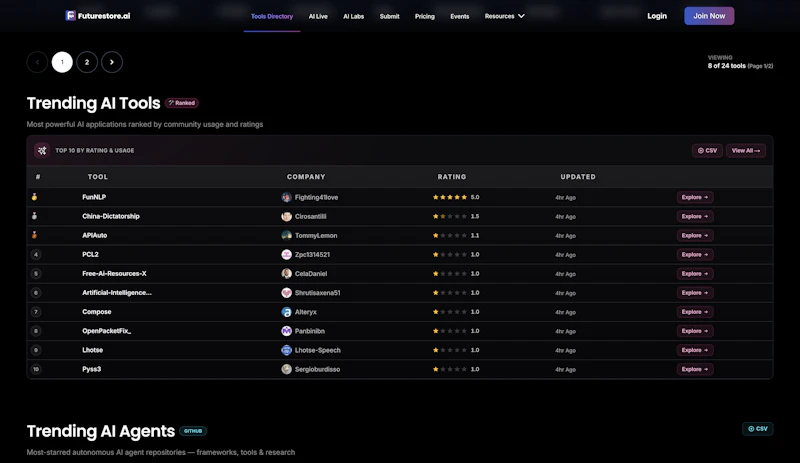Image resolution: width=800 pixels, height=463 pixels.
Task: Click the Ranked badge
Action: pos(182,103)
